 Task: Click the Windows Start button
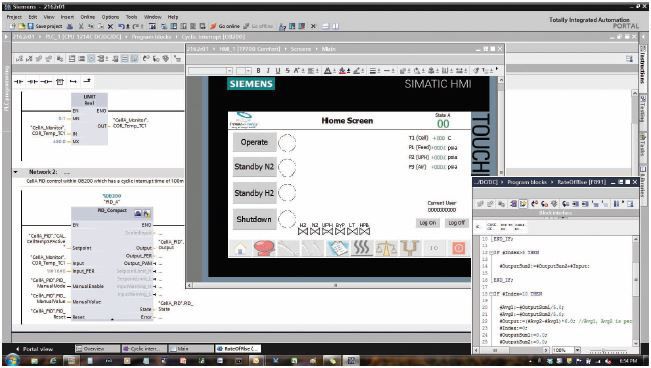pyautogui.click(x=11, y=360)
